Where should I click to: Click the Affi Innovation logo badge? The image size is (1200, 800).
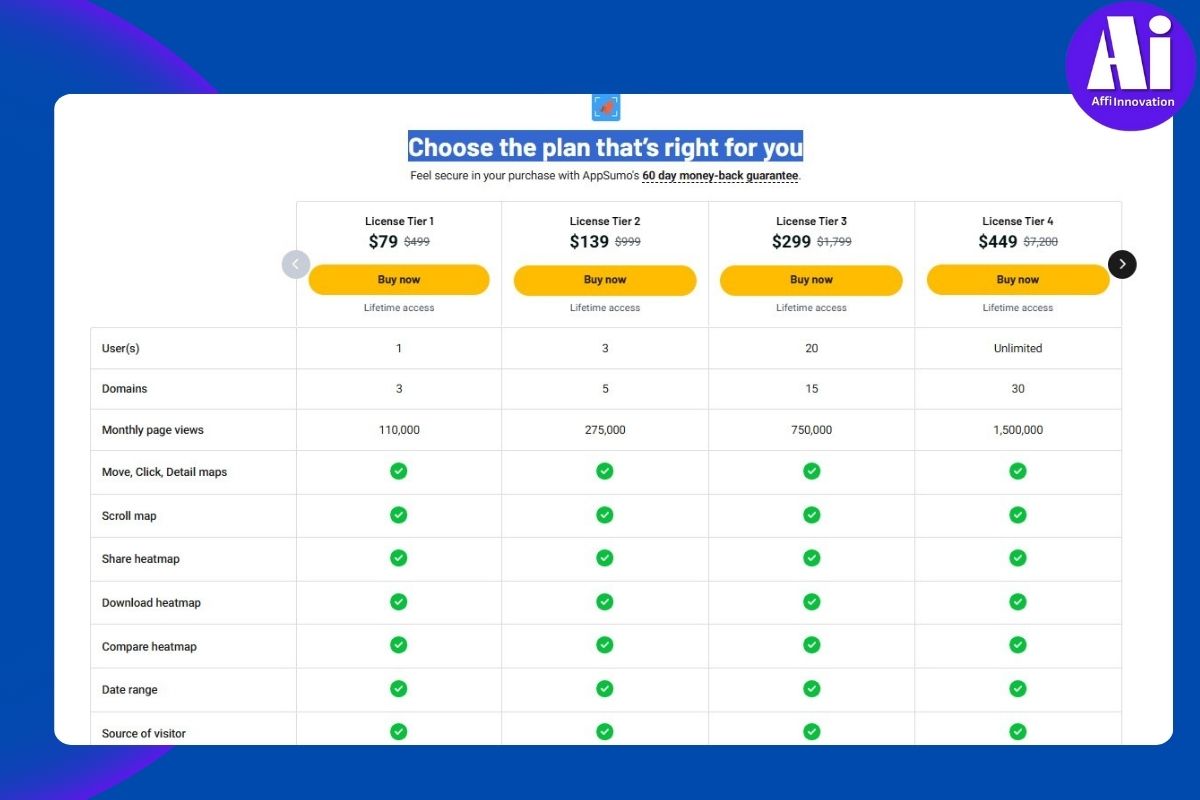(x=1131, y=65)
